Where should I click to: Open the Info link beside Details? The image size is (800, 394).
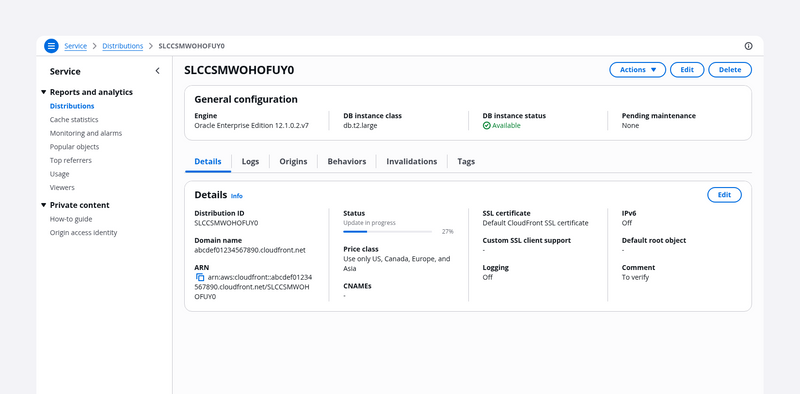[x=237, y=196]
